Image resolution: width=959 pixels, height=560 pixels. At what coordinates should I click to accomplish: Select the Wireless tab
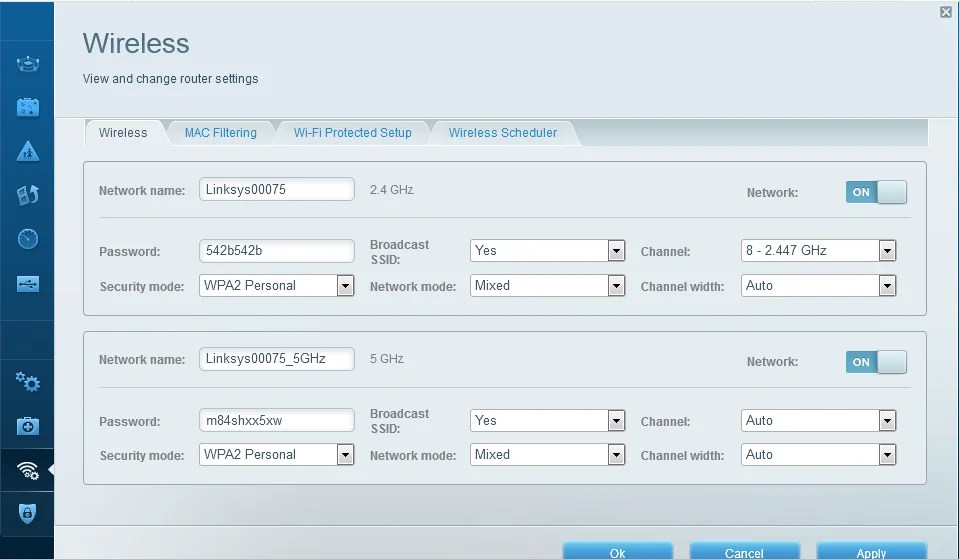[x=124, y=133]
